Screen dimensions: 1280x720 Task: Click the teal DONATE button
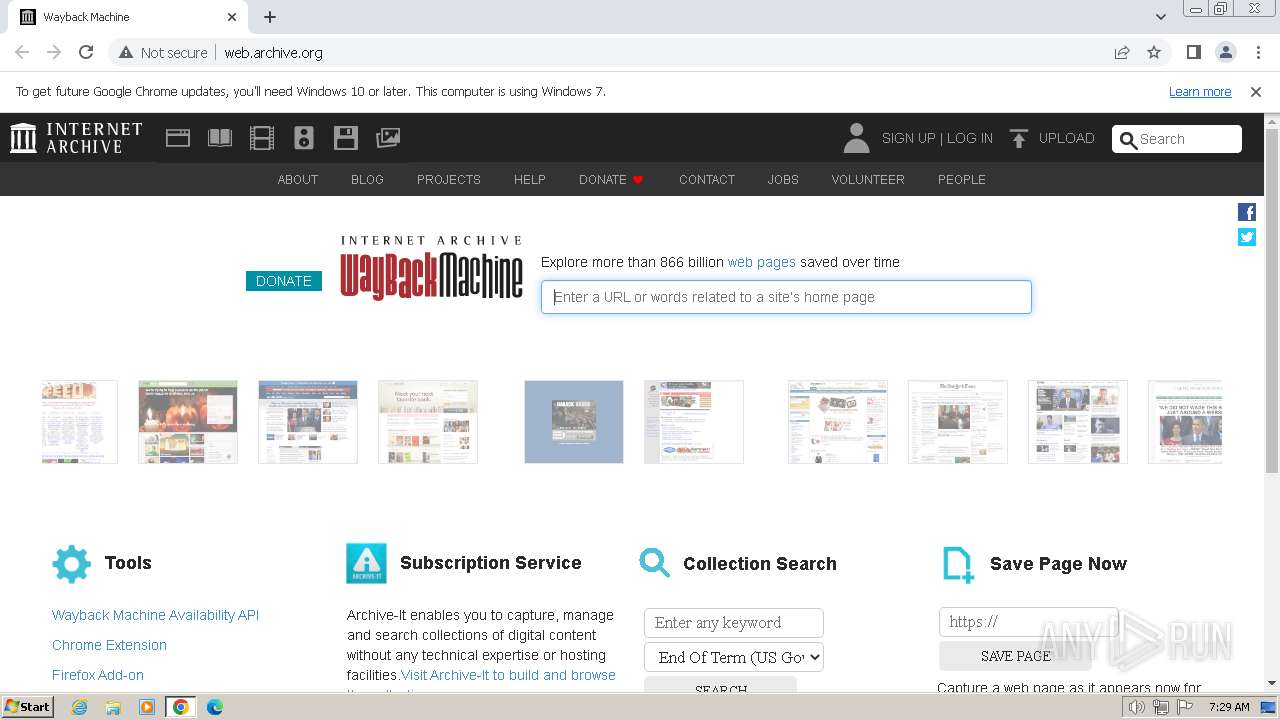[284, 281]
